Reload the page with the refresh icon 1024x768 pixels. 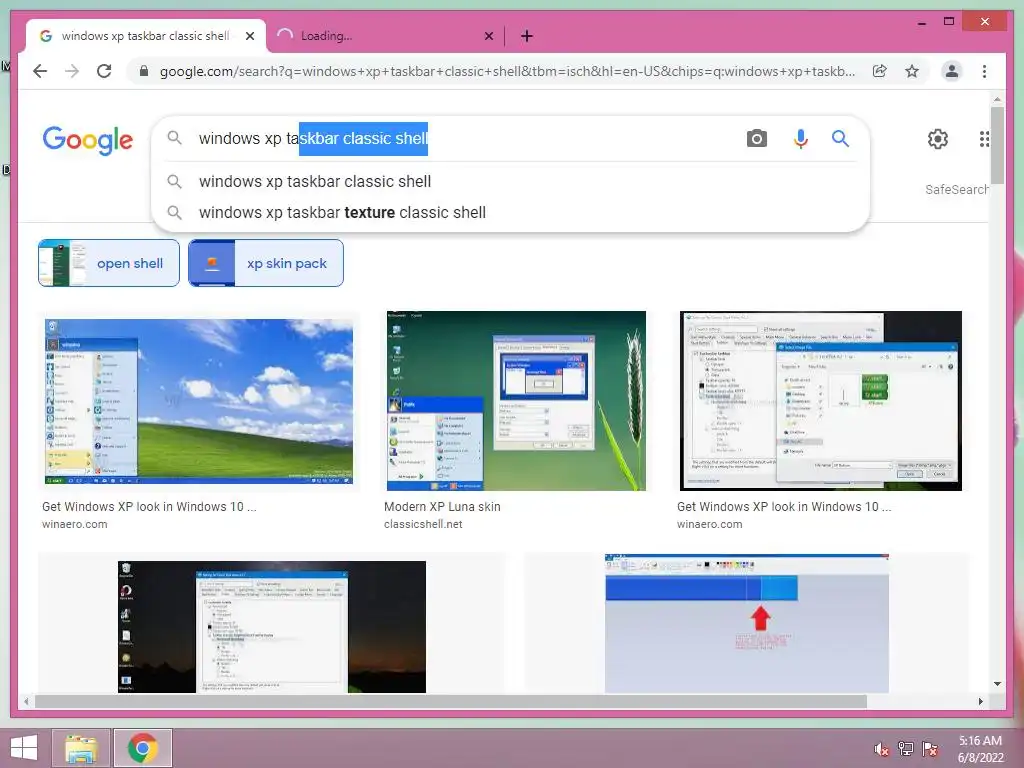point(104,71)
